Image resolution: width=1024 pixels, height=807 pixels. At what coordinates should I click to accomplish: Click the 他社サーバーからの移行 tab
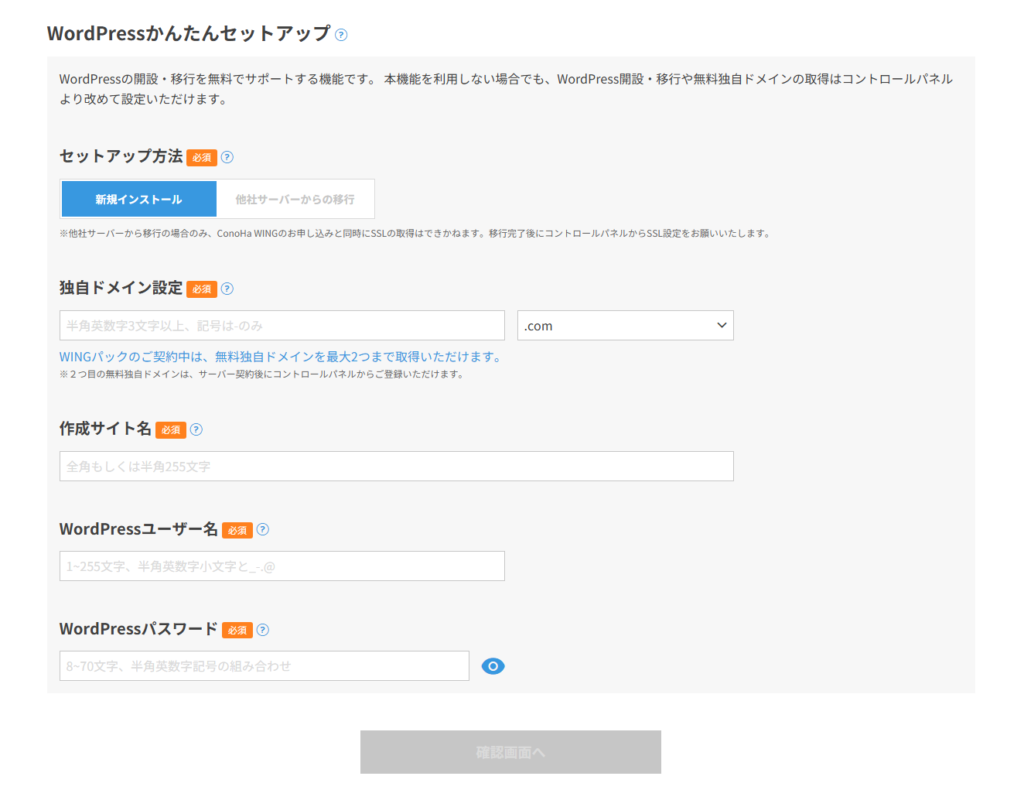click(295, 198)
